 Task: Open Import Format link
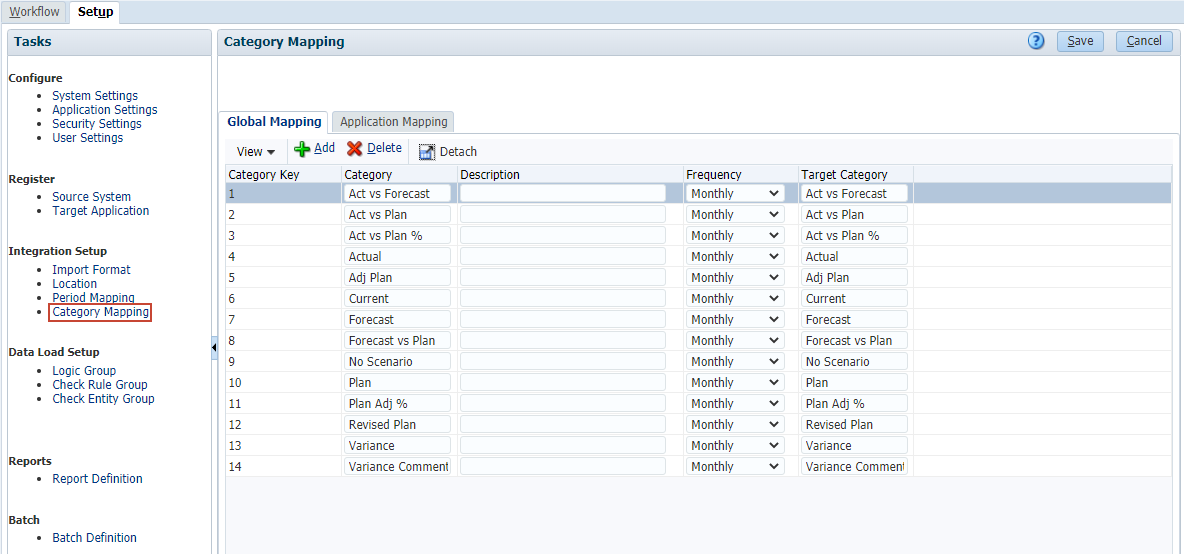click(91, 269)
